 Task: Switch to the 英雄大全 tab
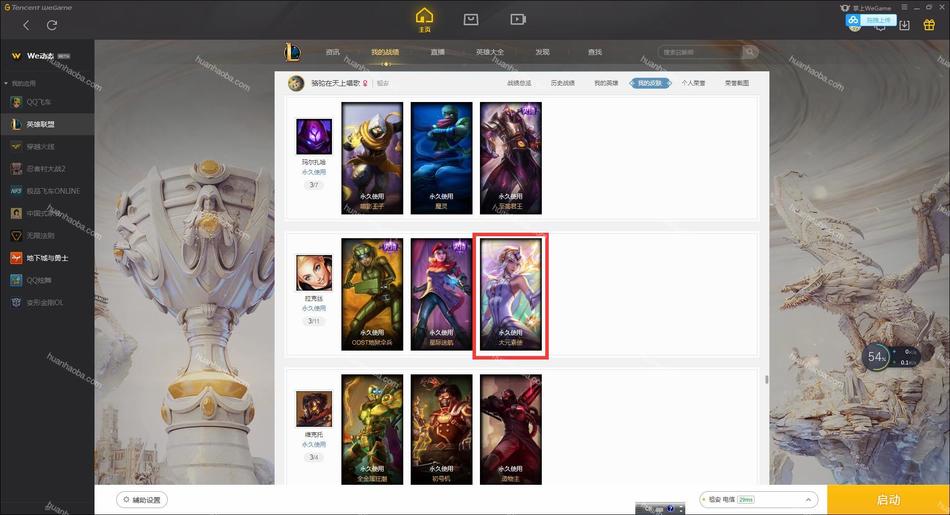[x=490, y=52]
